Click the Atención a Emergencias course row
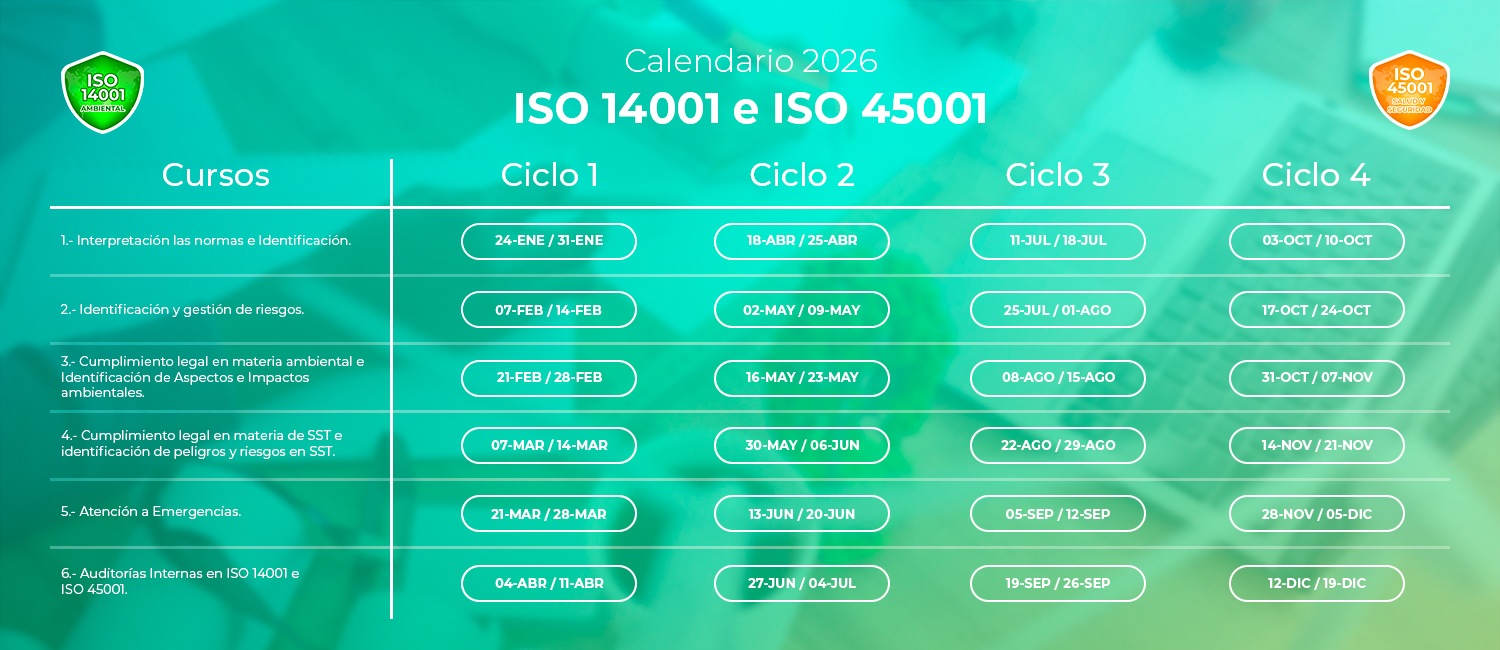 click(x=151, y=511)
